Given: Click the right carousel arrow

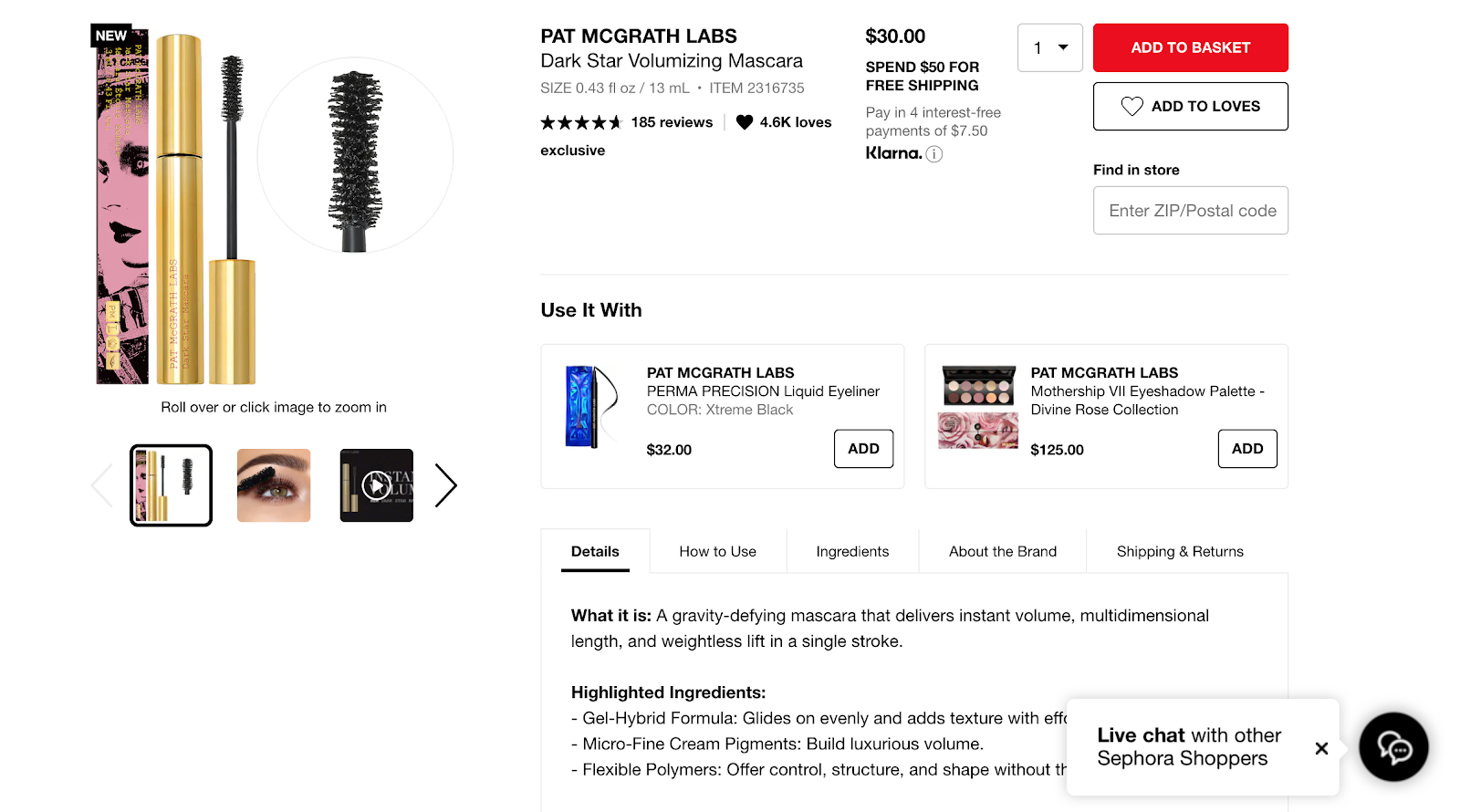Looking at the screenshot, I should 446,484.
